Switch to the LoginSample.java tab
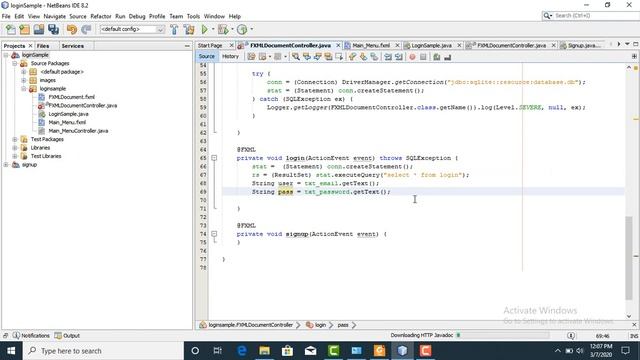Screen dimensions: 640x360 click(431, 45)
